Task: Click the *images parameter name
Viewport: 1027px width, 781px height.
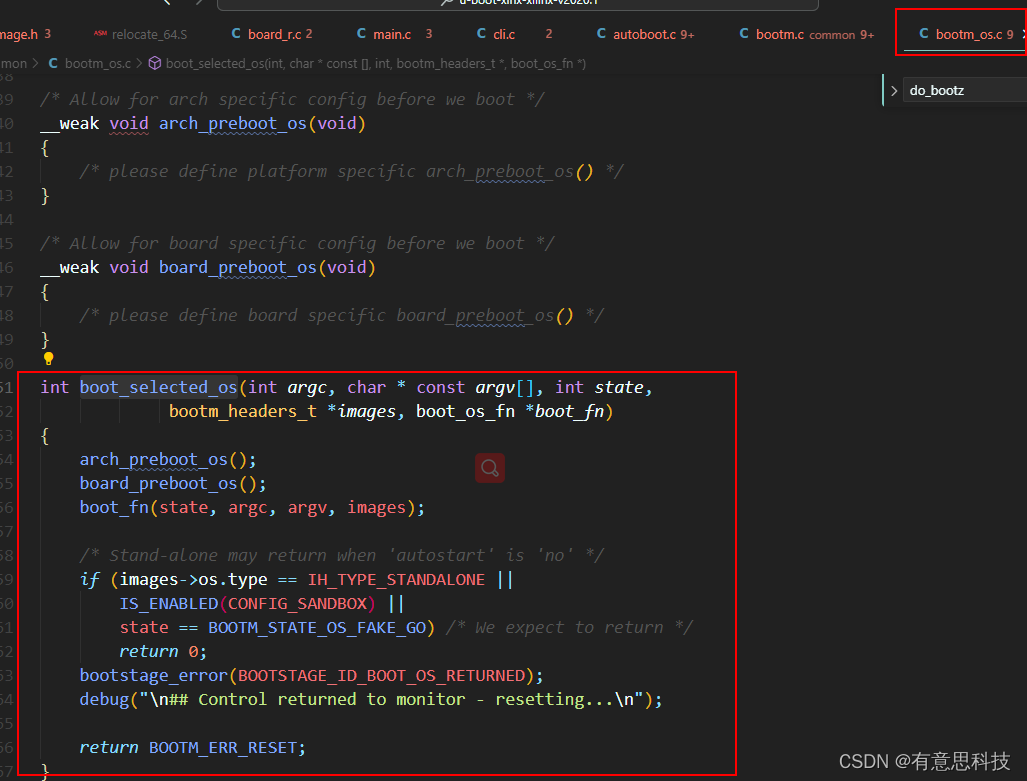Action: [362, 411]
